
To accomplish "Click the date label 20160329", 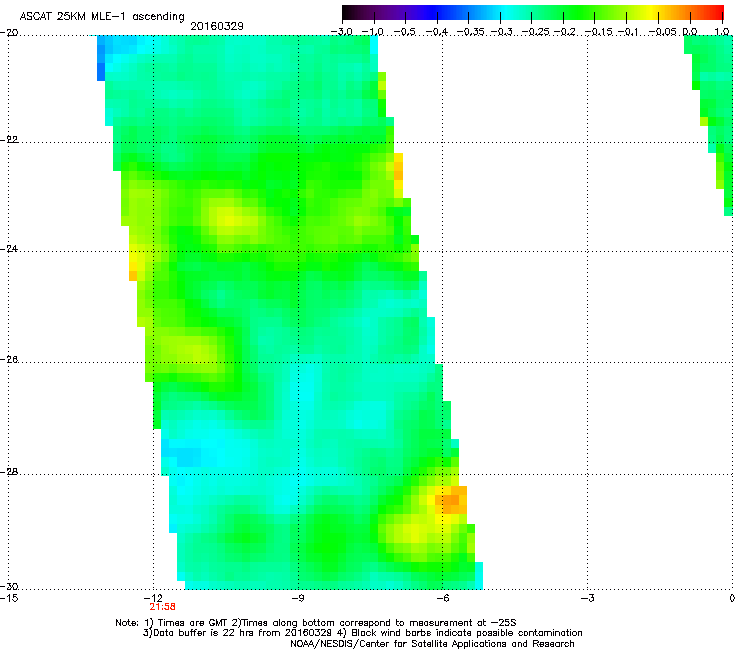I will click(x=217, y=26).
